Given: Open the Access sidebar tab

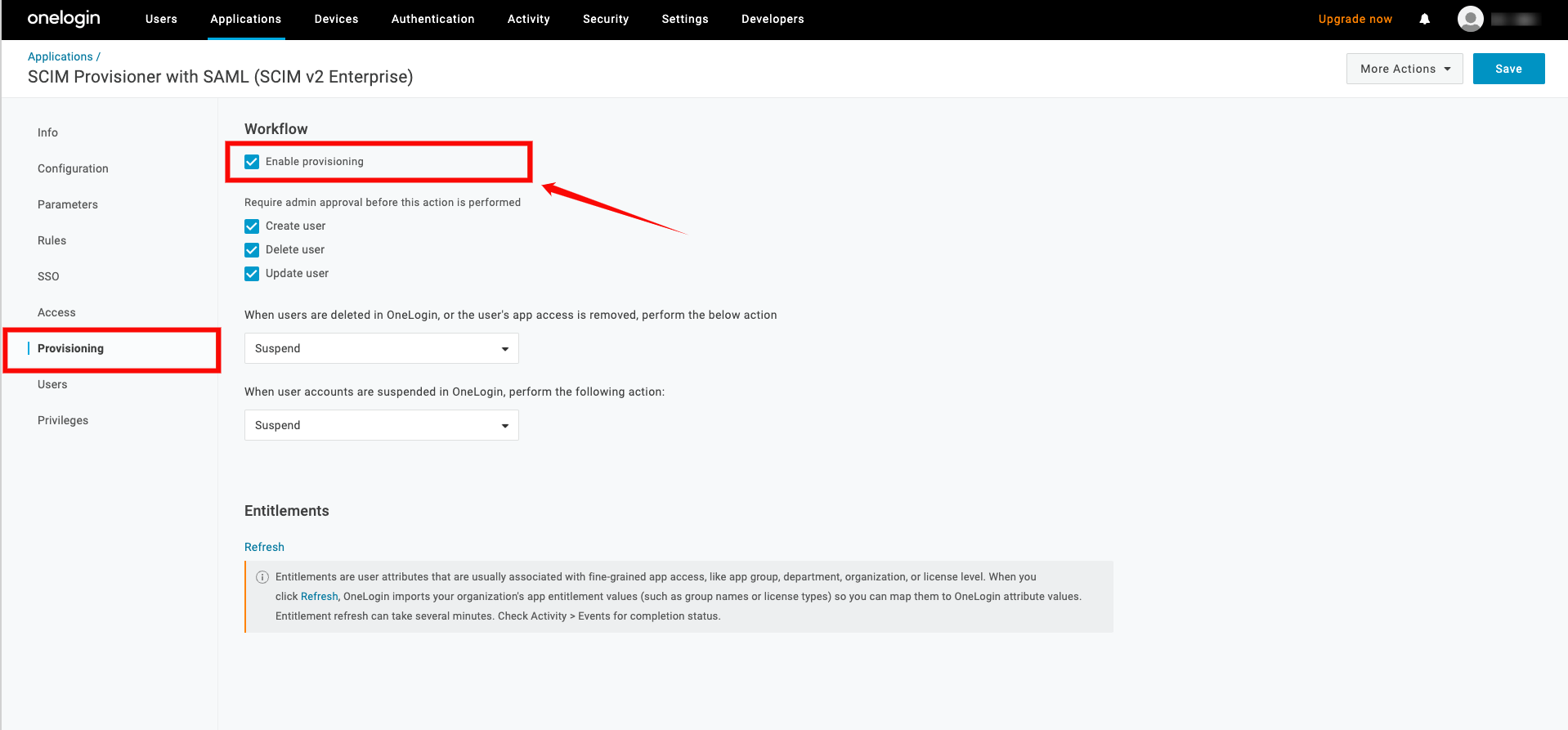Looking at the screenshot, I should [x=56, y=312].
